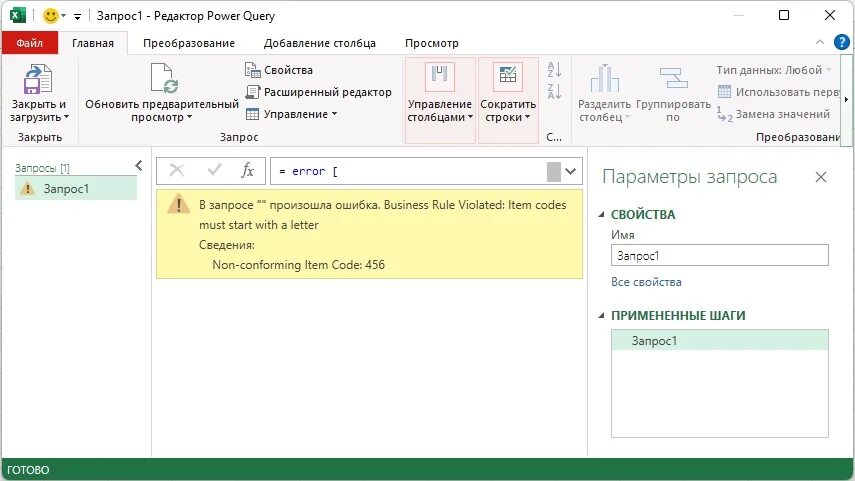The height and width of the screenshot is (481, 855).
Task: Collapse ПРИМЕНЕННЫЕ ШАГИ section
Action: [601, 315]
